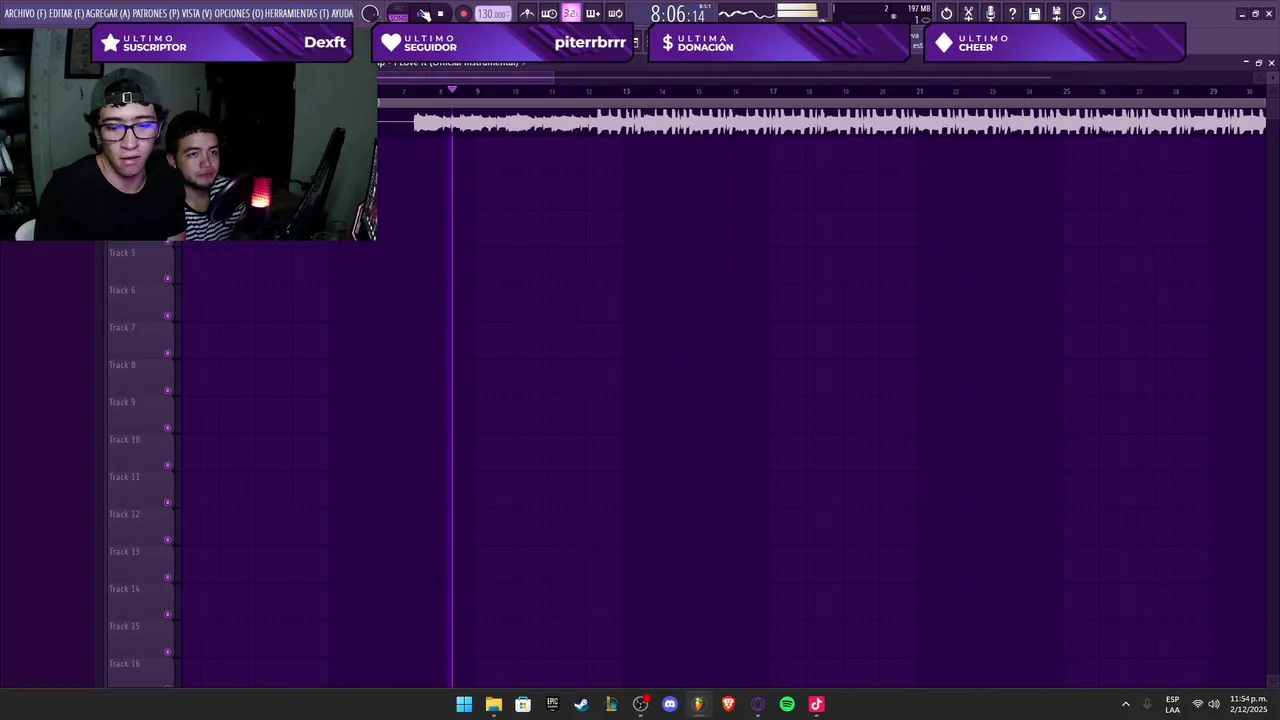
Task: Open File Explorer from the taskbar
Action: click(493, 704)
